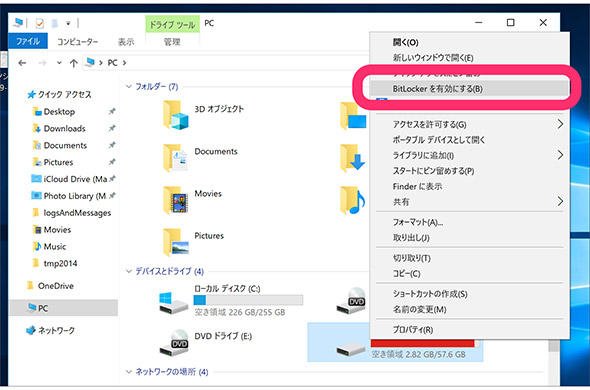
Task: Choose BitLocker を有効にする(B)
Action: click(469, 89)
